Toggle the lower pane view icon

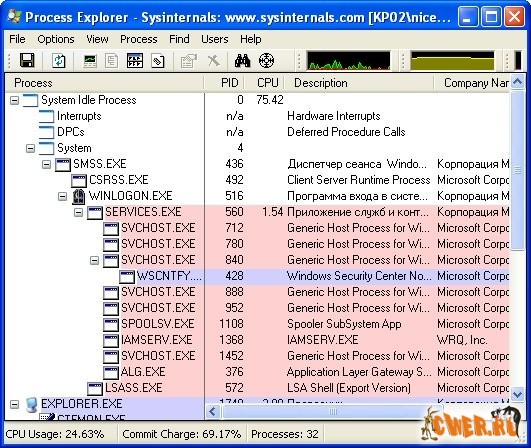[134, 61]
